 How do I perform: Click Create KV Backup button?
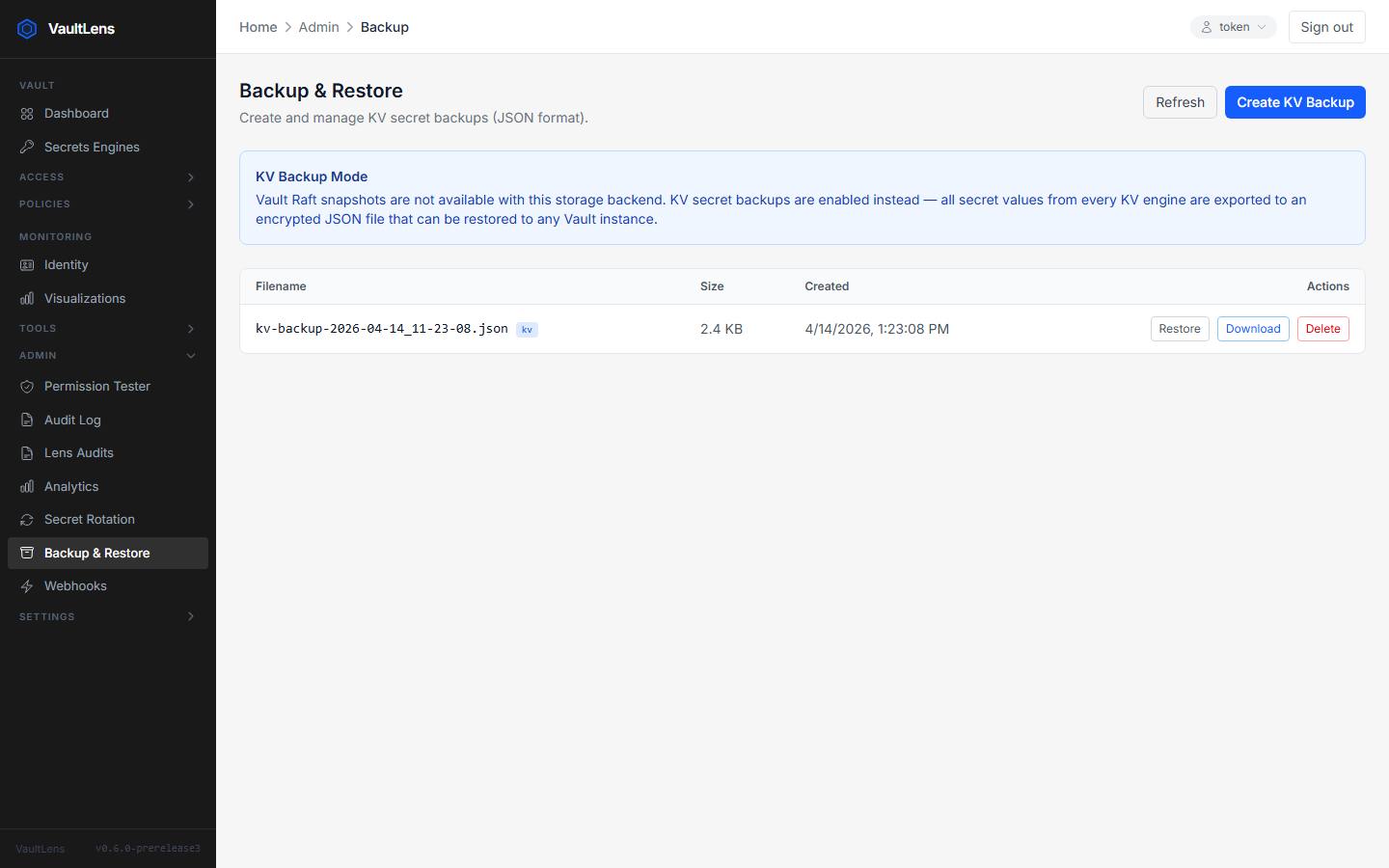tap(1295, 102)
